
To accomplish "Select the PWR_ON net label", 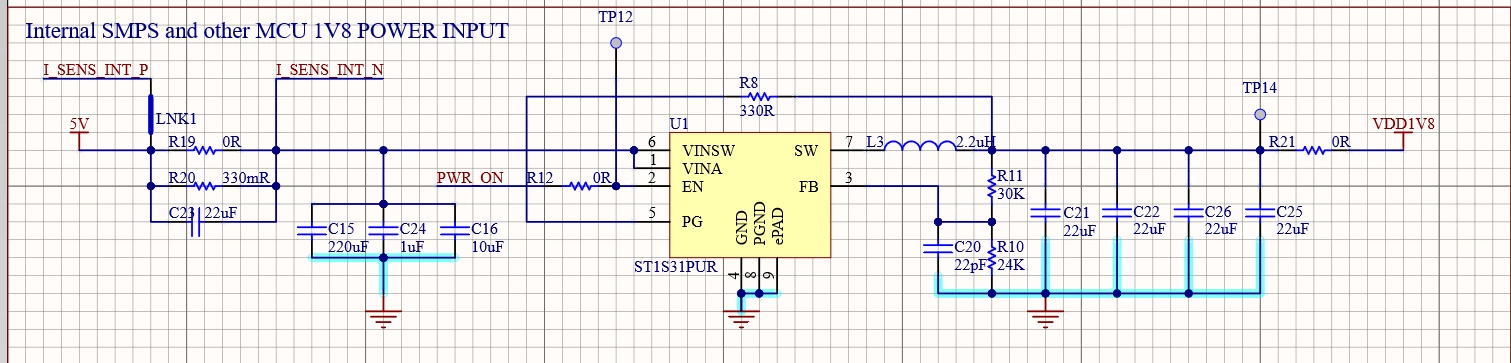I will pyautogui.click(x=470, y=179).
